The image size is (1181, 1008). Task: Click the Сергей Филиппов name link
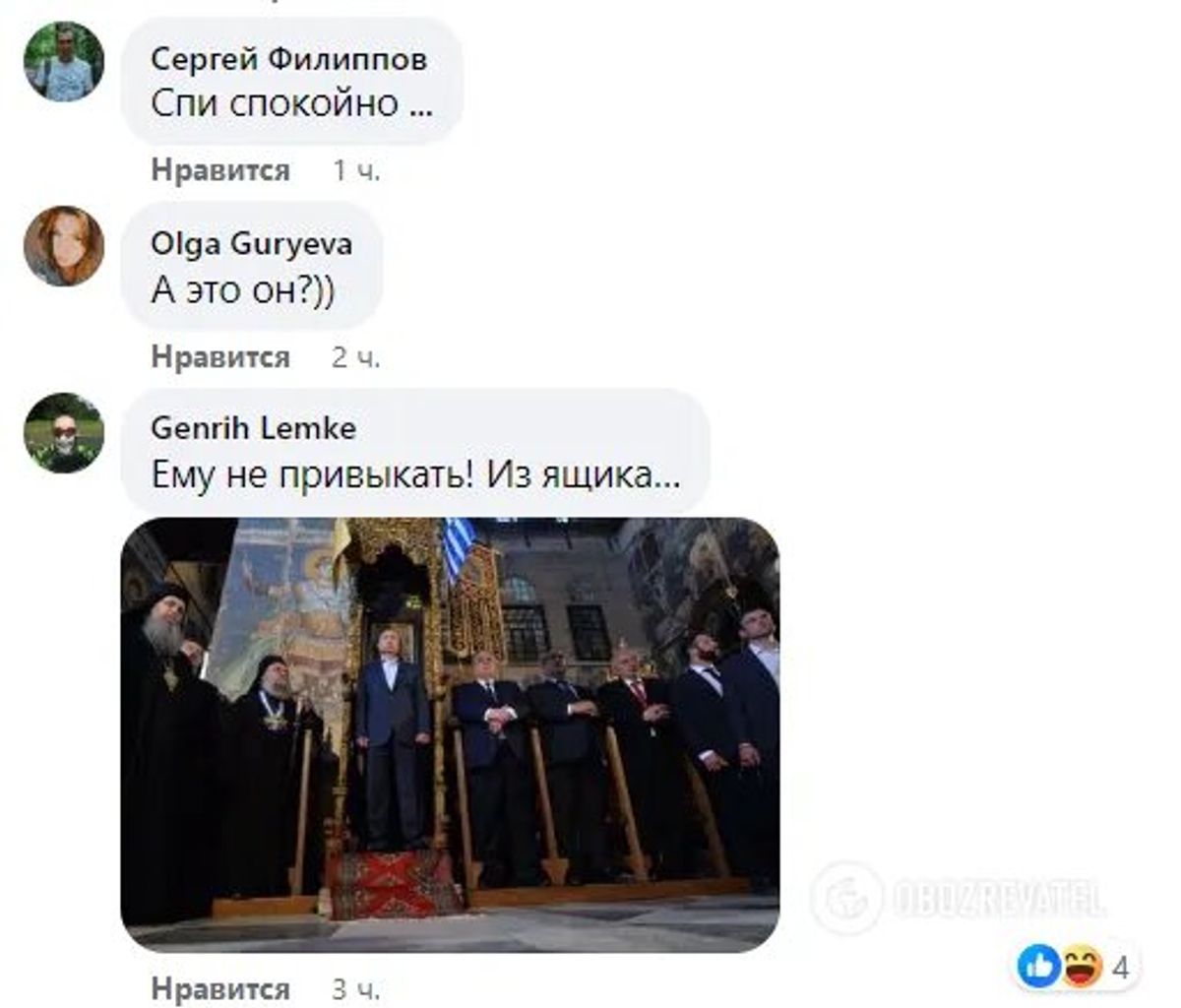click(x=288, y=59)
